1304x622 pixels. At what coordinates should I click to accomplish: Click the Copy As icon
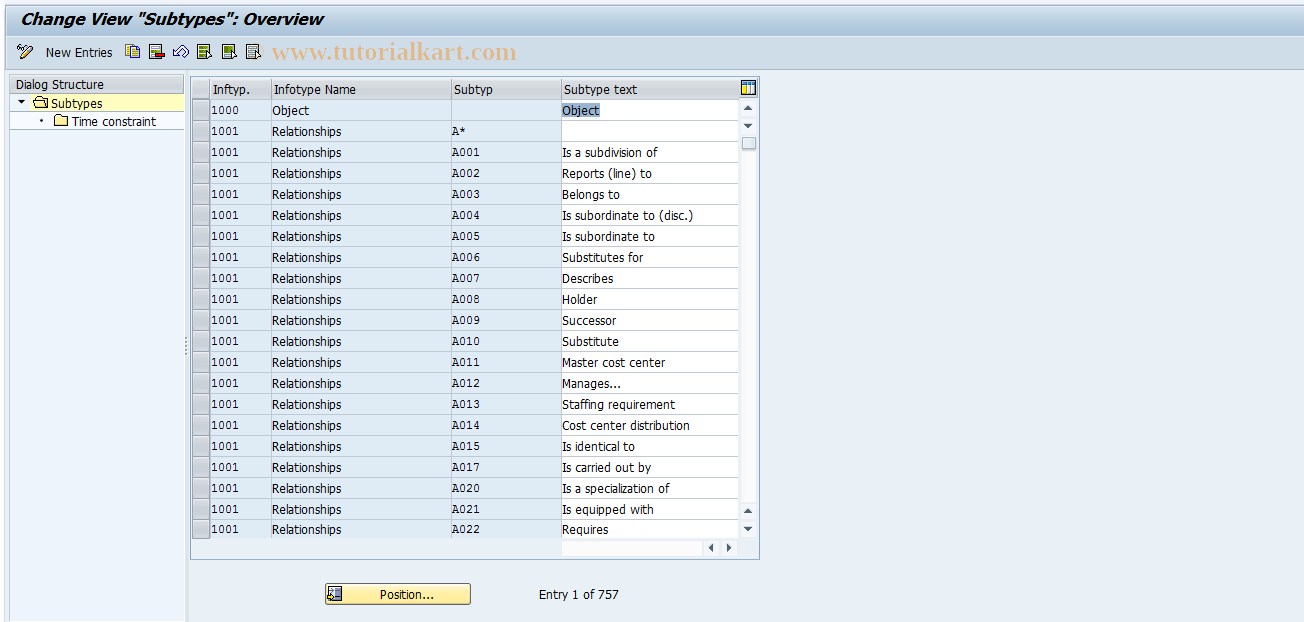pos(133,52)
